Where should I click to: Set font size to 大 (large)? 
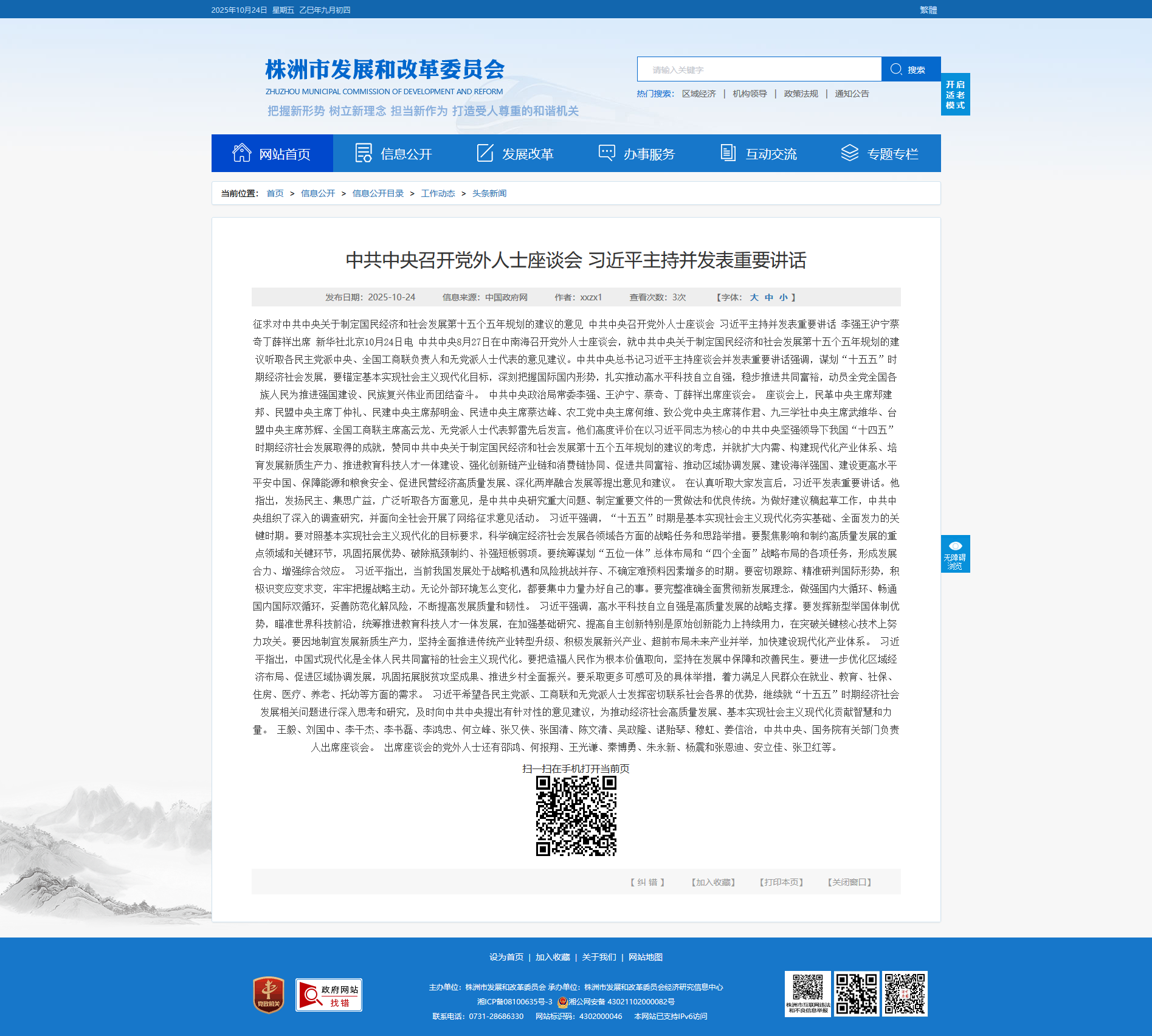754,297
